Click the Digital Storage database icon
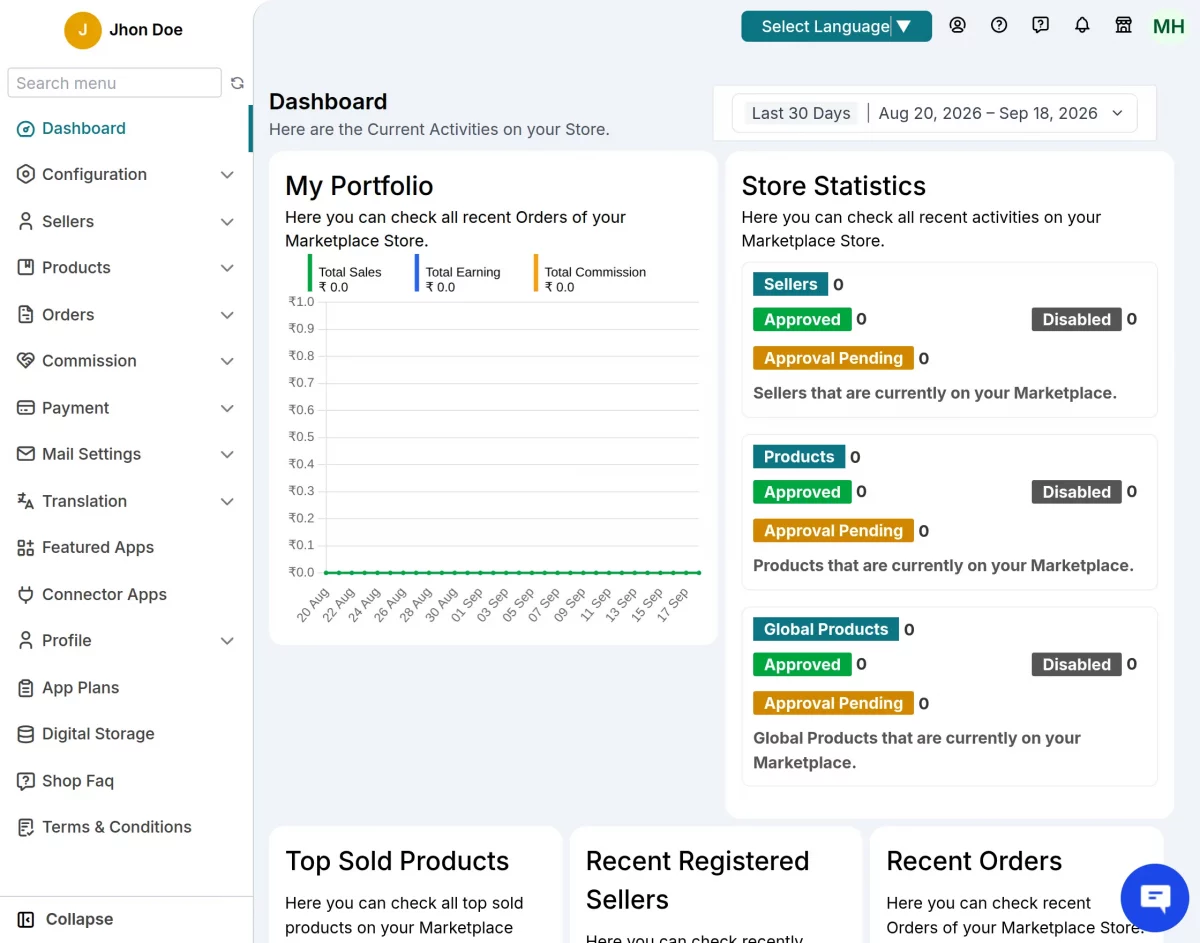This screenshot has width=1200, height=943. tap(26, 734)
